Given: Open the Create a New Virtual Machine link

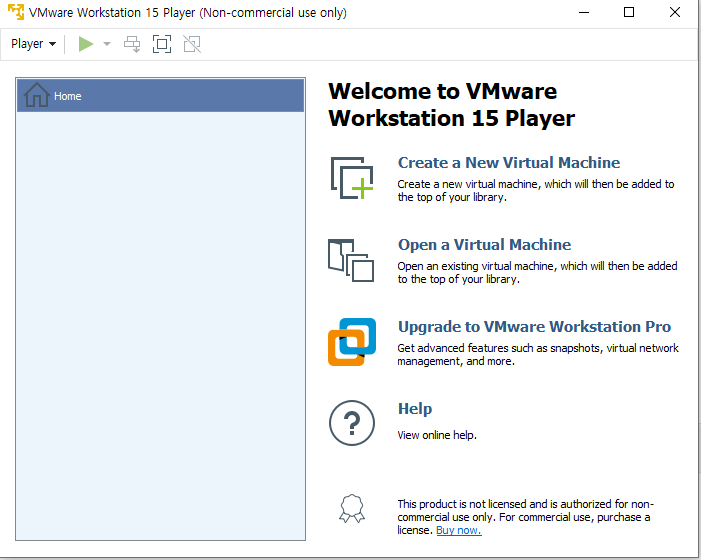Looking at the screenshot, I should point(508,163).
